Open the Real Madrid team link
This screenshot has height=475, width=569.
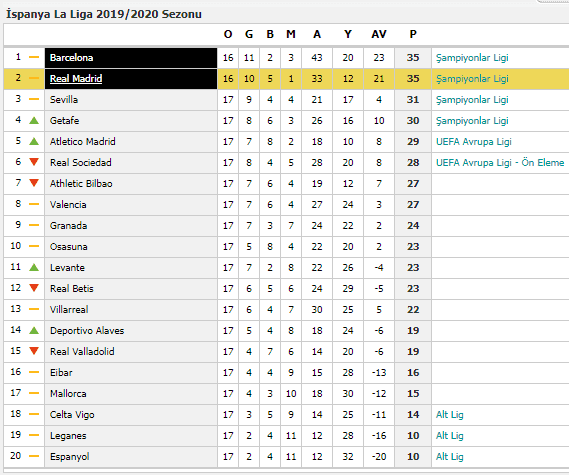[x=76, y=78]
